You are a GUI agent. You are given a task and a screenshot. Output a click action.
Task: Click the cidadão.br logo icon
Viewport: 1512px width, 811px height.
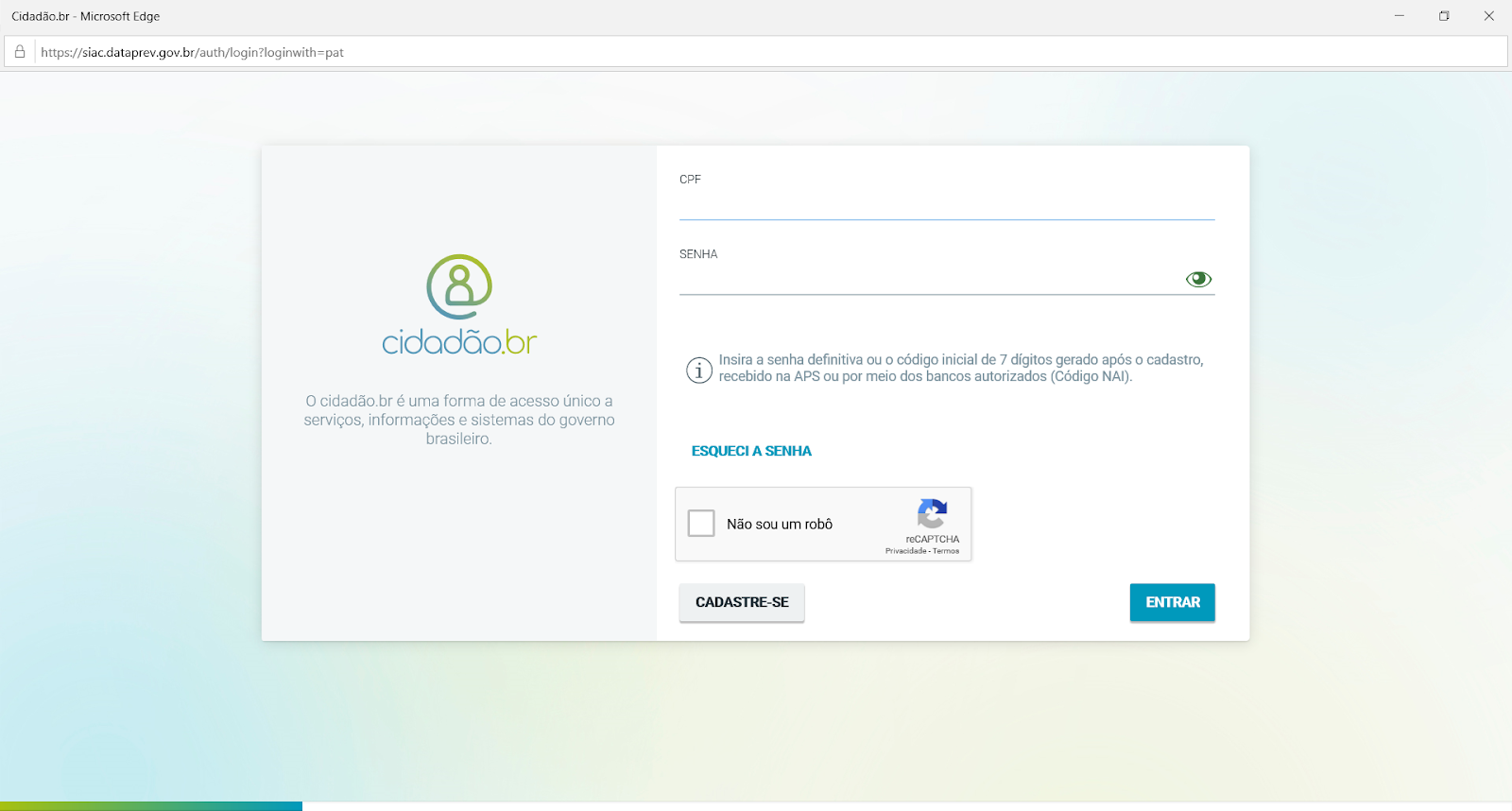pos(459,286)
